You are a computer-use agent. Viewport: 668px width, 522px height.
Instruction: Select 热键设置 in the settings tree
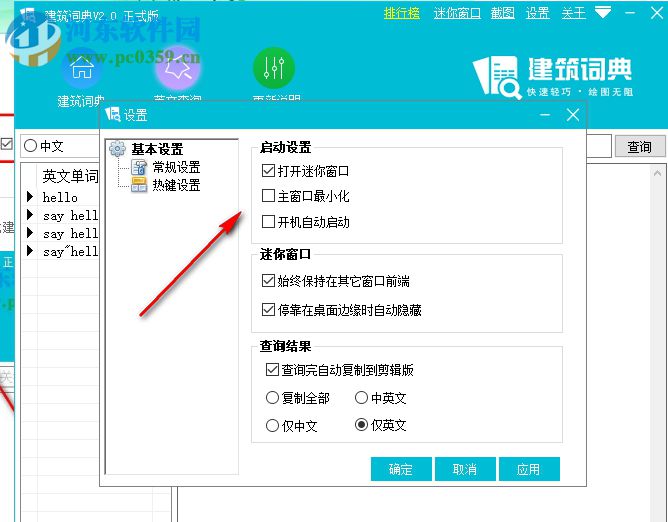click(176, 185)
